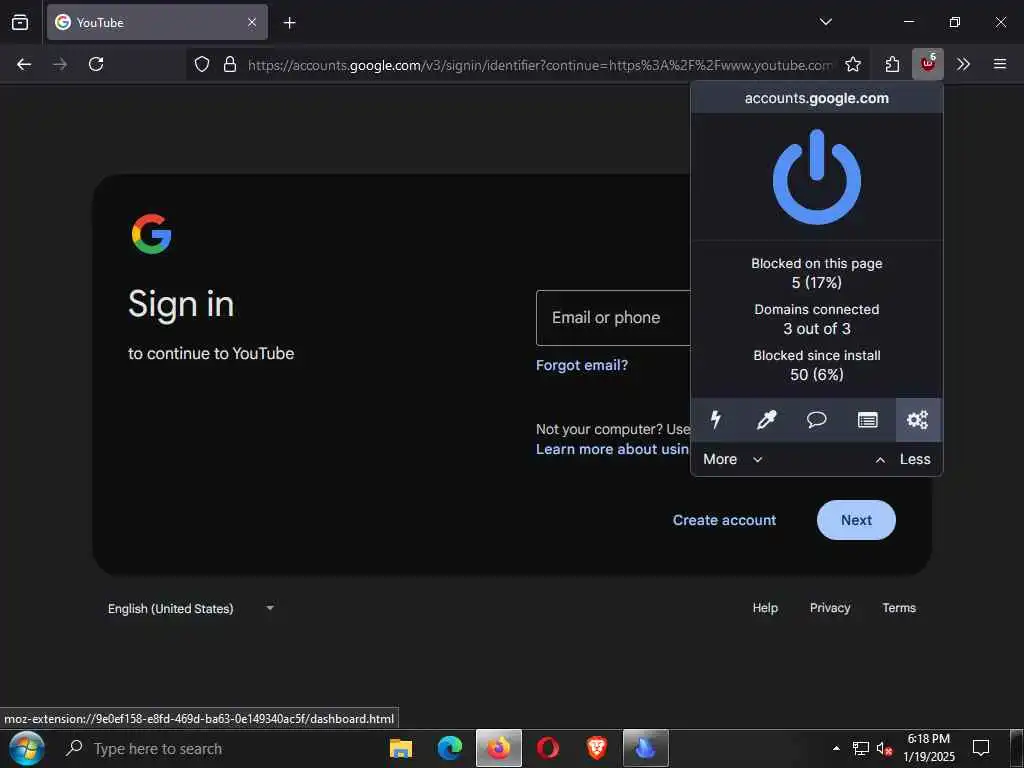Screen dimensions: 1024x768
Task: Open the list all tabs dropdown
Action: click(825, 22)
